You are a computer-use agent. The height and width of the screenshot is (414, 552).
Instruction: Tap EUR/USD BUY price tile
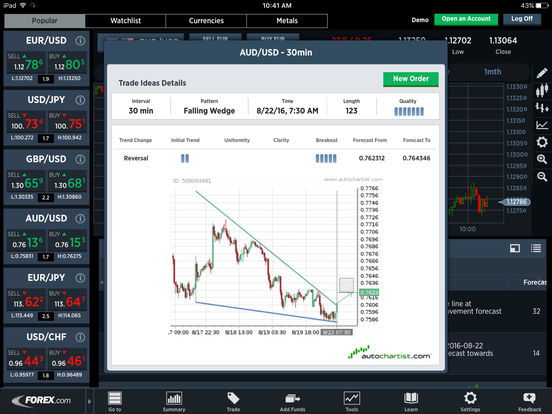click(x=67, y=62)
